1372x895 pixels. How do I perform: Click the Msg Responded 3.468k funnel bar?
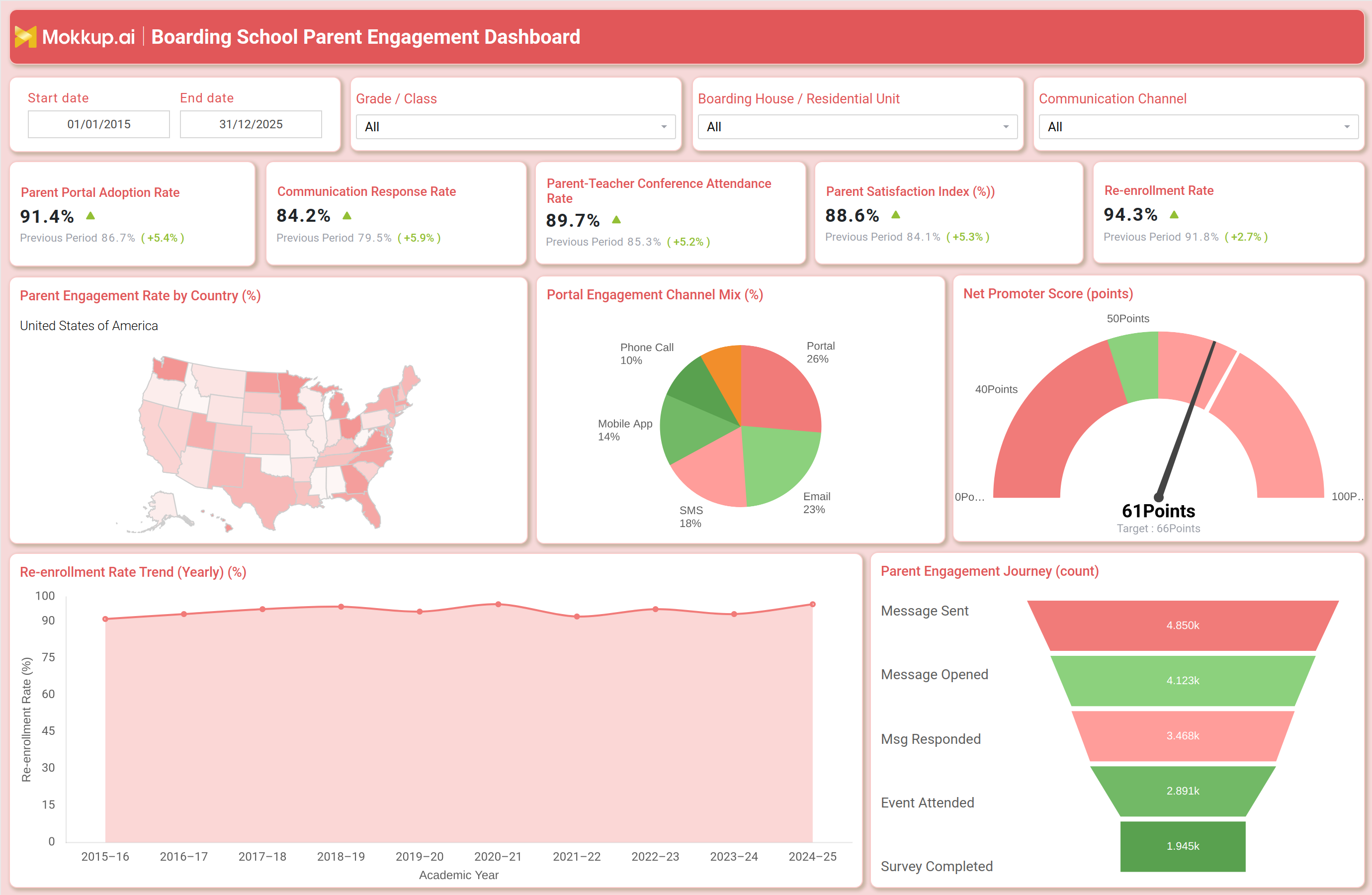tap(1183, 736)
